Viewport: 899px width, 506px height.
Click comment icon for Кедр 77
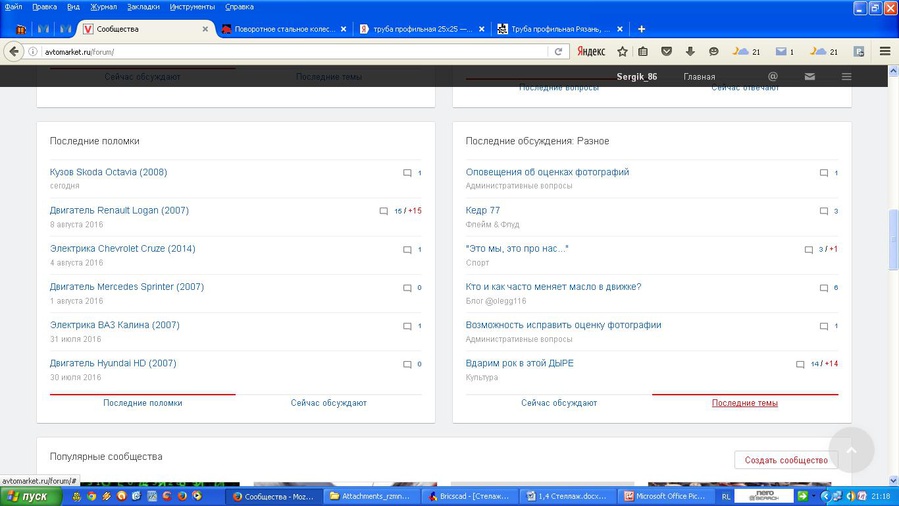(824, 211)
